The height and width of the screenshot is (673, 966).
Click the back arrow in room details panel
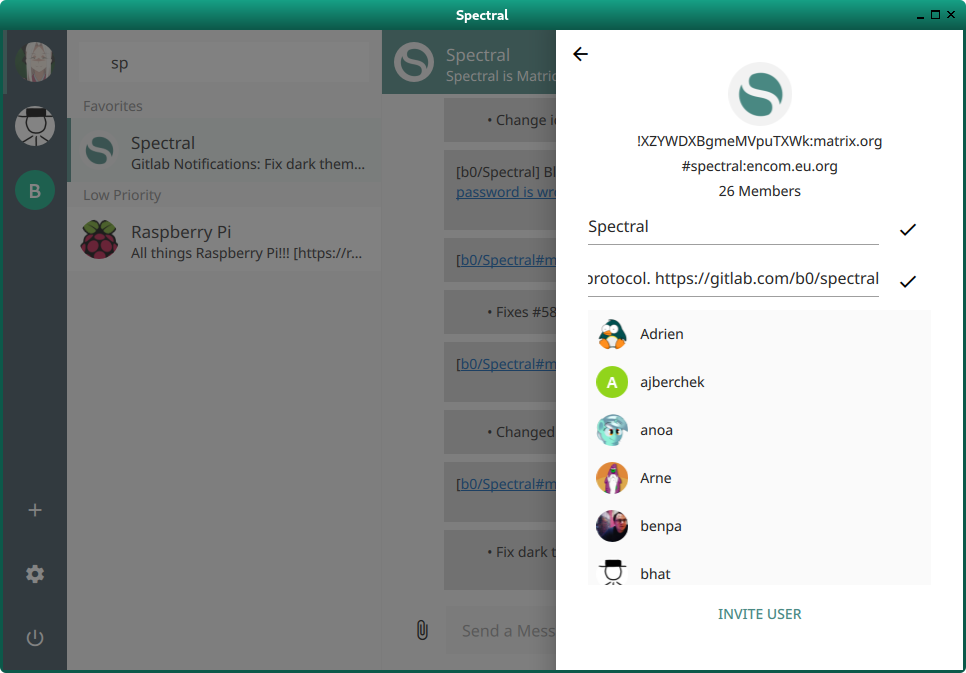[x=580, y=55]
